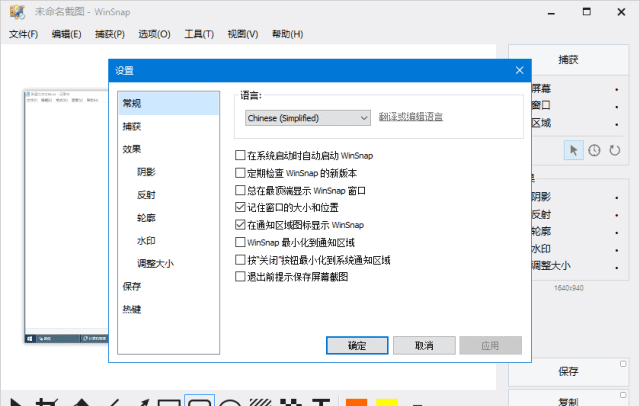
Task: Select 阴影 in the settings category list
Action: point(168,172)
